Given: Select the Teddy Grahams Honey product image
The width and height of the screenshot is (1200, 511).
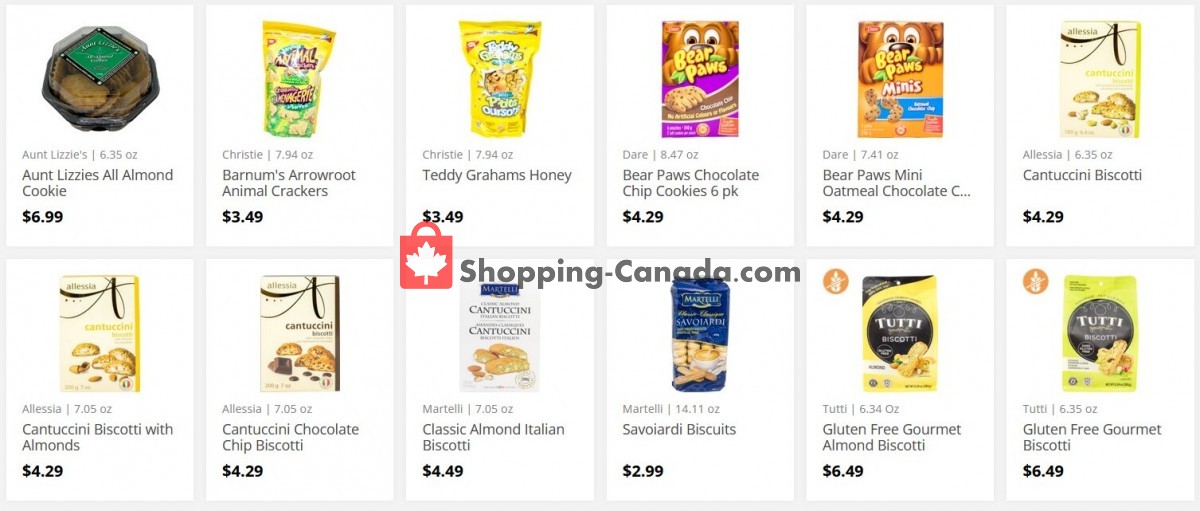Looking at the screenshot, I should pos(499,79).
